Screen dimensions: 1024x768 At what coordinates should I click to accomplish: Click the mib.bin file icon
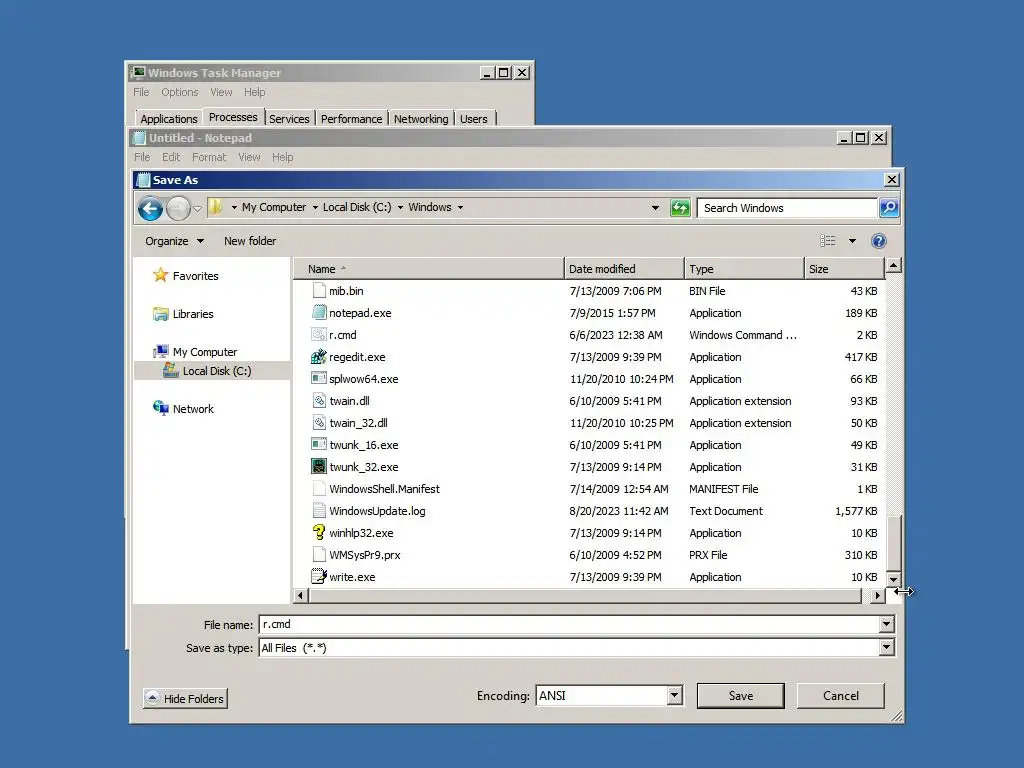coord(319,290)
